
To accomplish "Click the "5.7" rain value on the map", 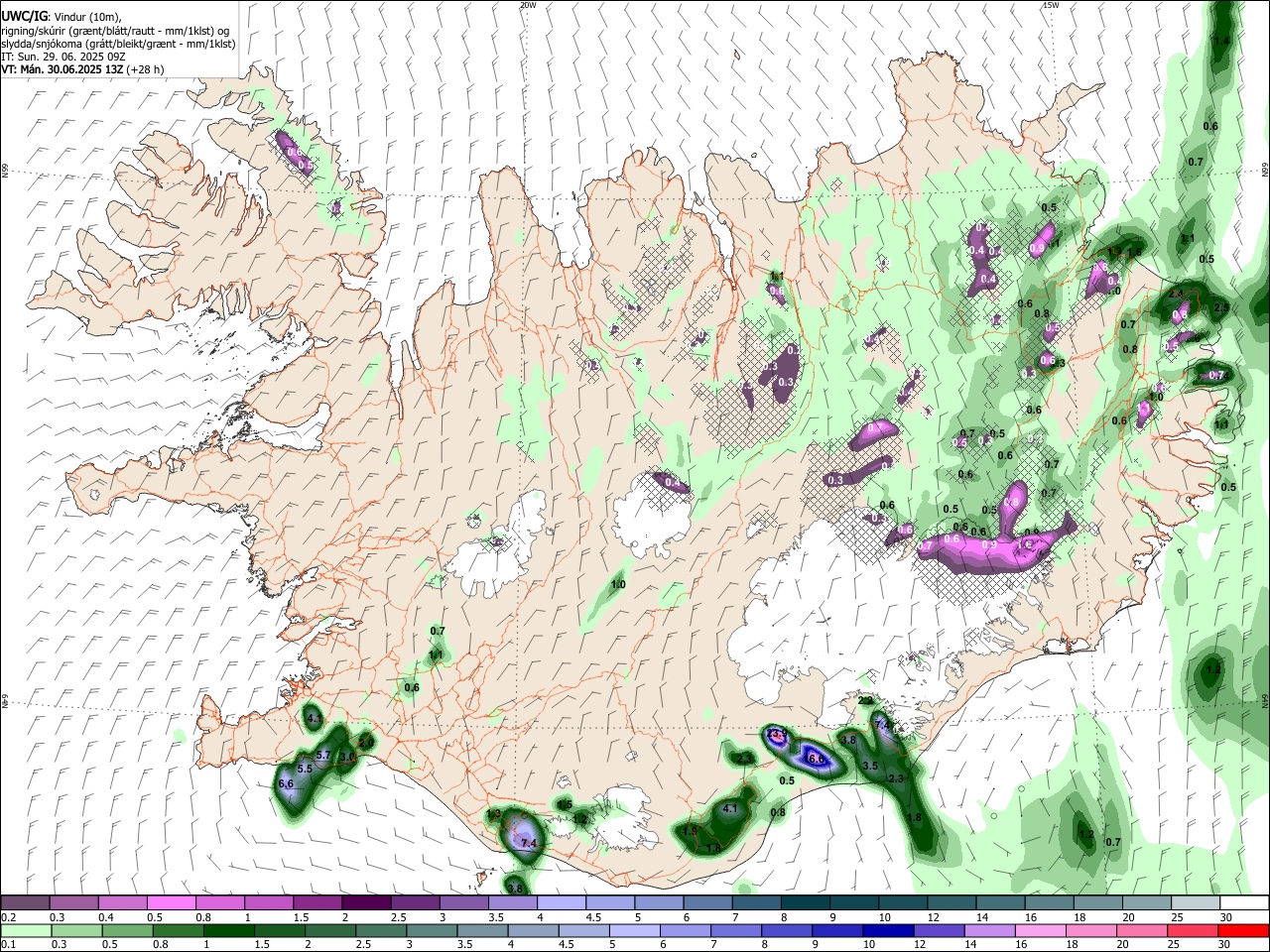I will (x=322, y=756).
